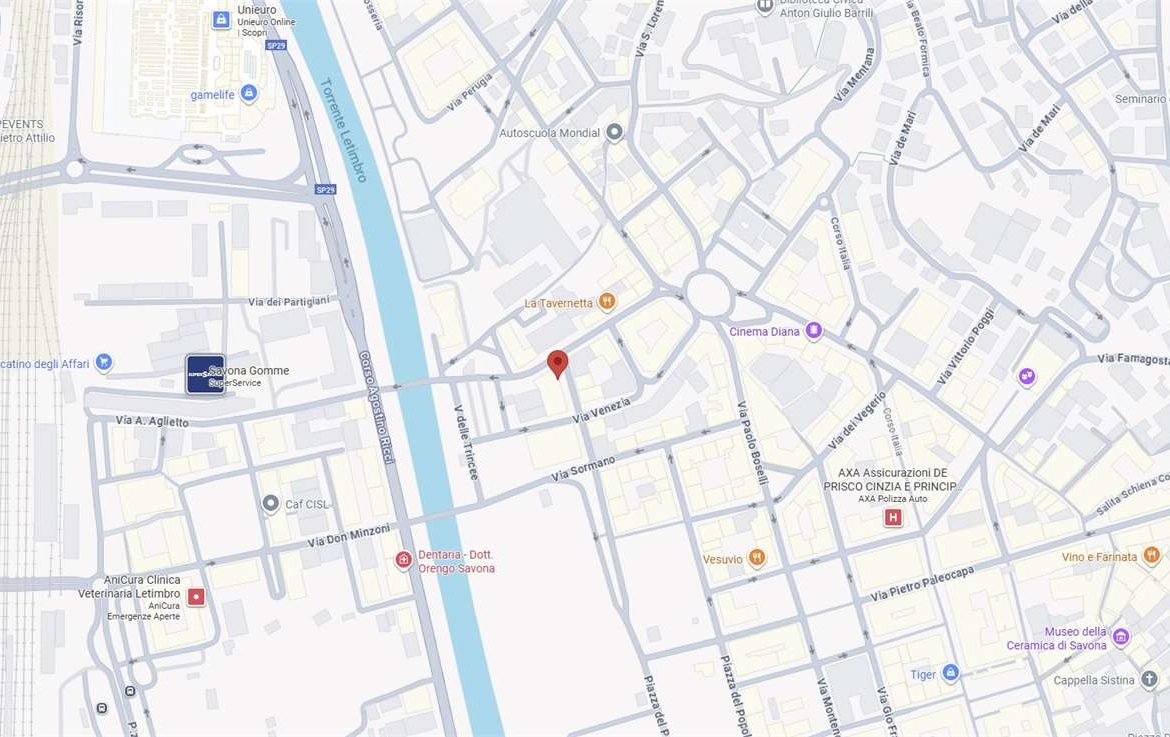Click the Autoscuola Mondial gray pin
1170x737 pixels.
(614, 133)
